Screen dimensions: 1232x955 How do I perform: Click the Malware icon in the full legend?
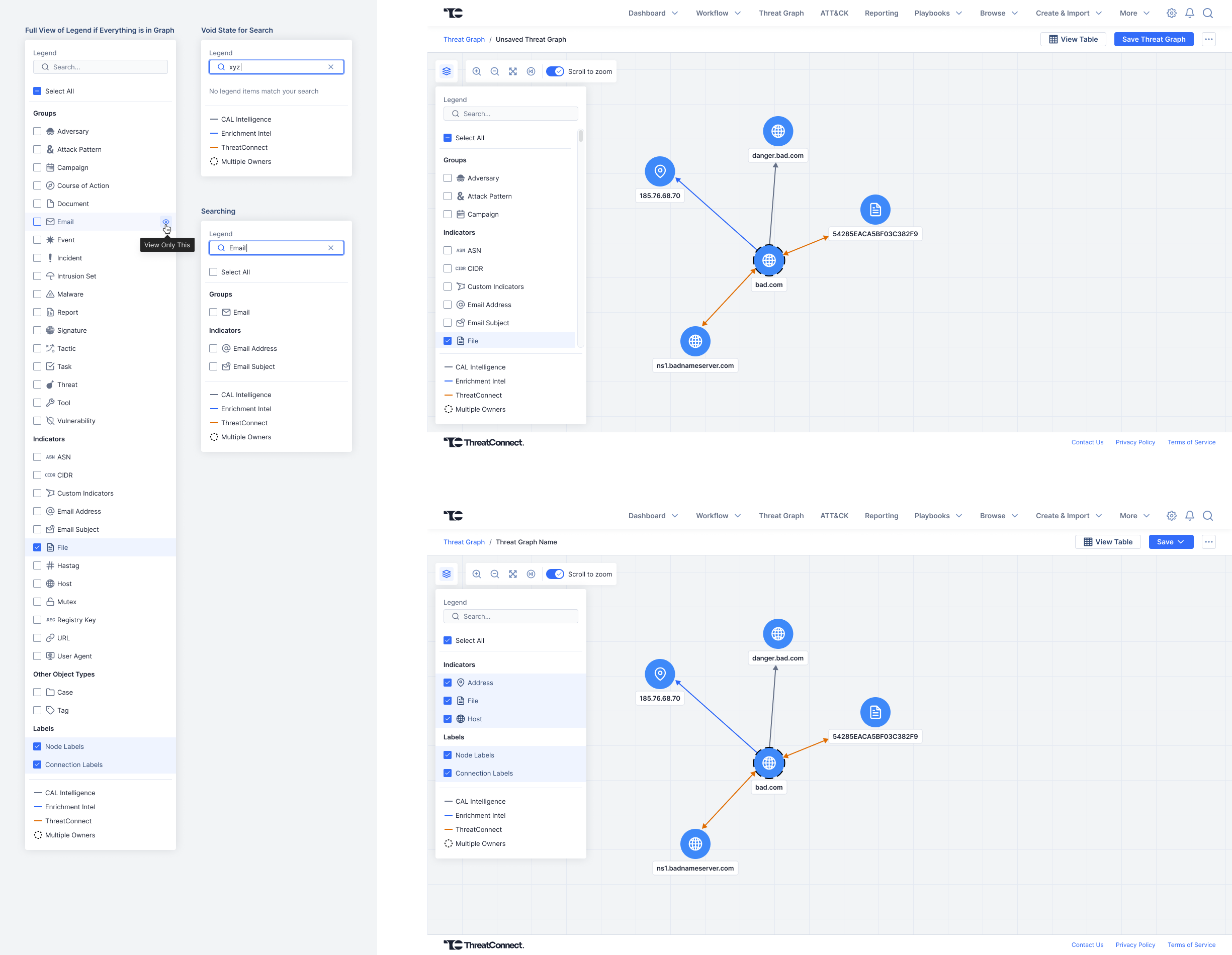pyautogui.click(x=50, y=294)
